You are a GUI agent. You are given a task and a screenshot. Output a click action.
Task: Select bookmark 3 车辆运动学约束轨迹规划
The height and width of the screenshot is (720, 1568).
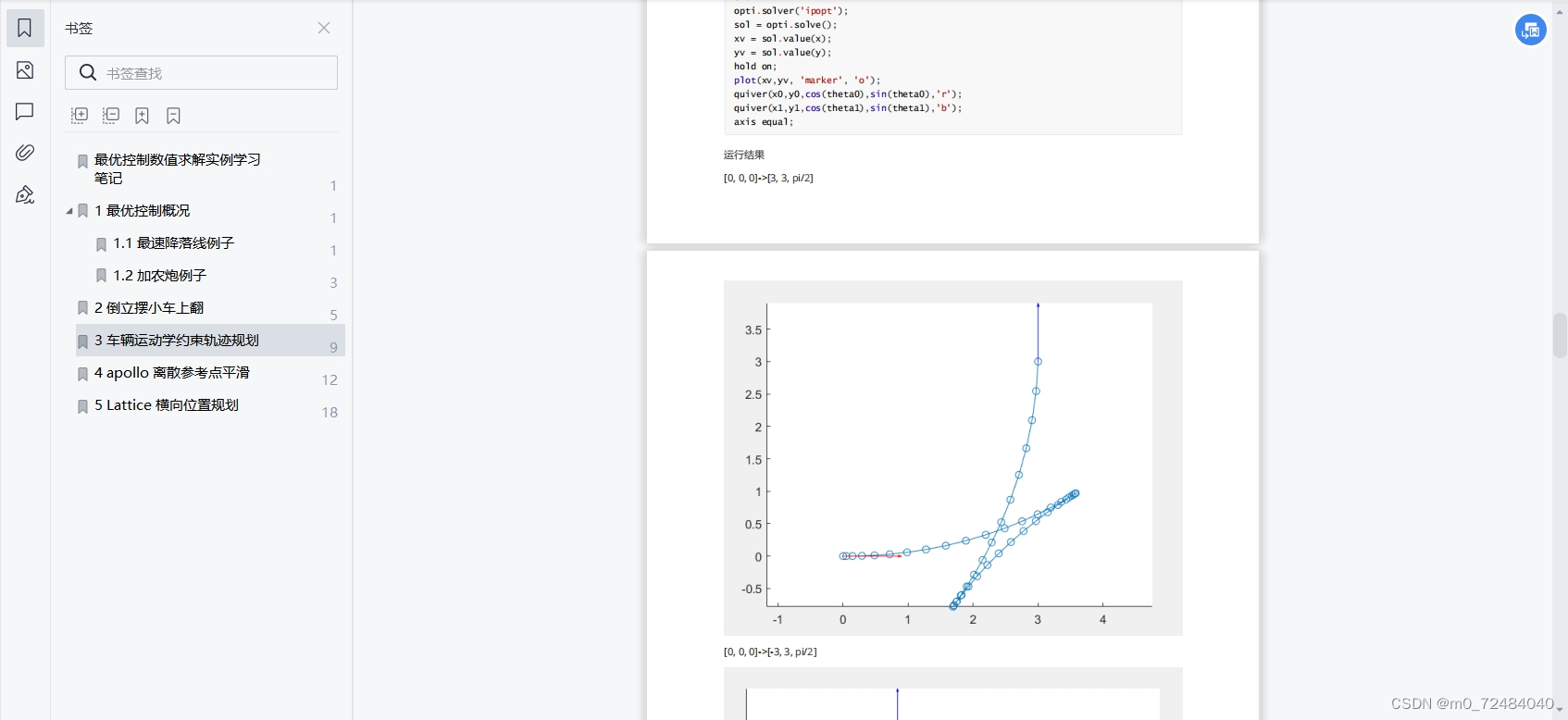point(210,341)
